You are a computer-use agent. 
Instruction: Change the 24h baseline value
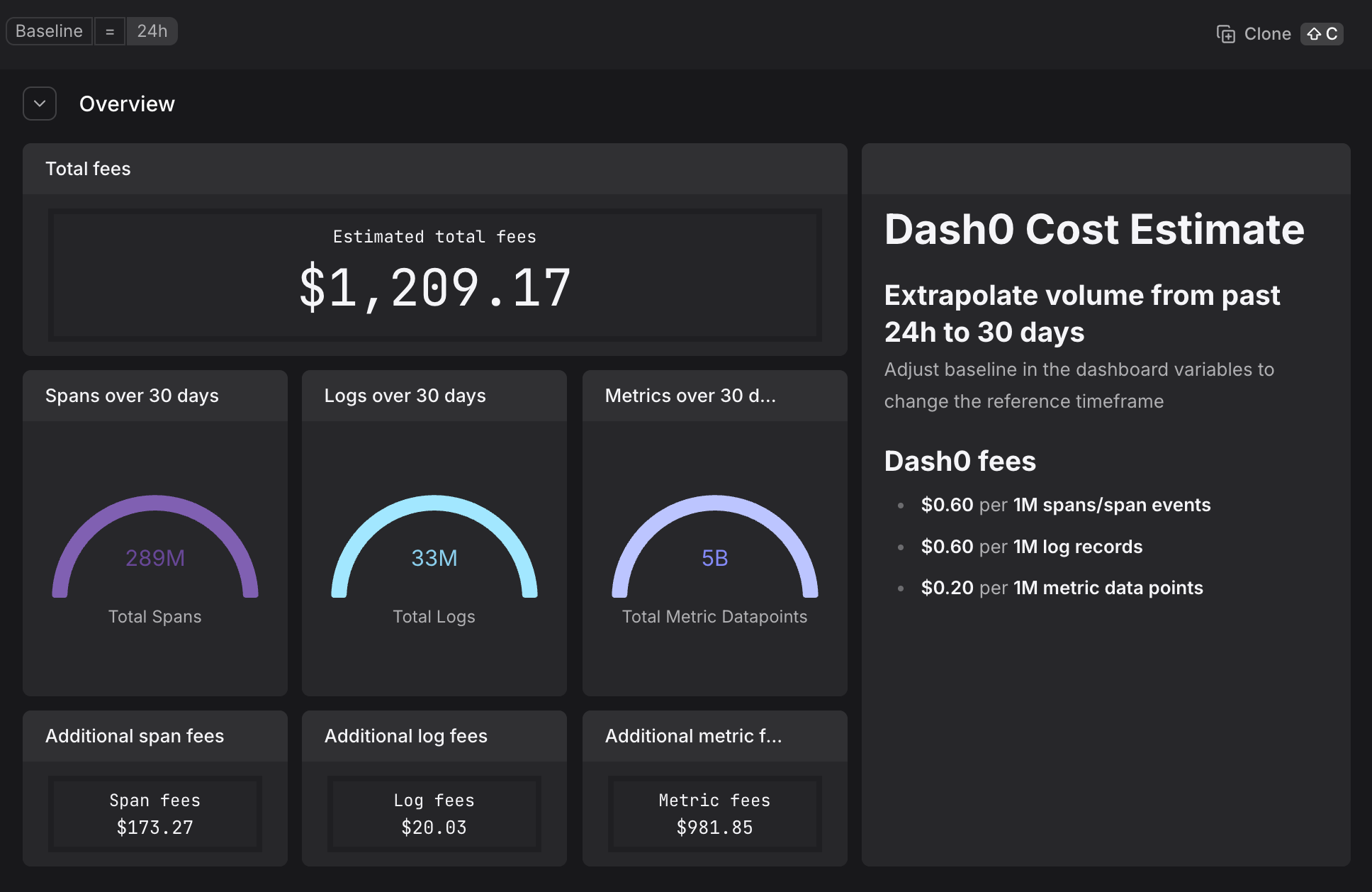(152, 31)
